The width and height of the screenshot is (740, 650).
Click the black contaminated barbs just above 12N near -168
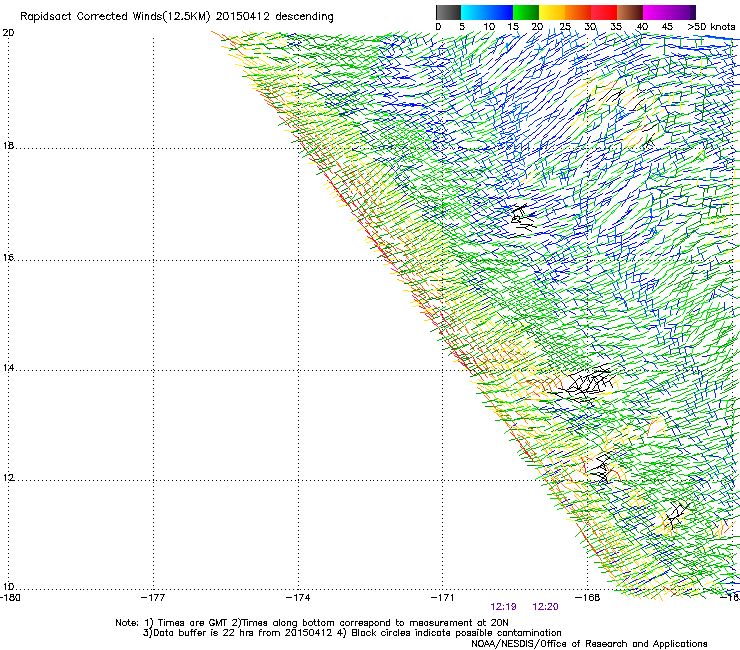pyautogui.click(x=600, y=467)
